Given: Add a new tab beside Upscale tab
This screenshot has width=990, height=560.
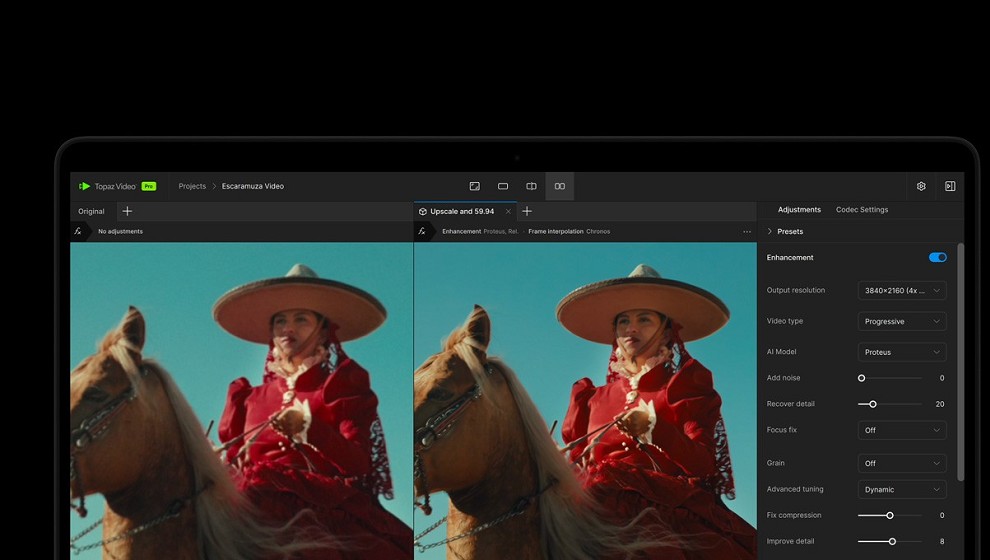Looking at the screenshot, I should tap(527, 211).
